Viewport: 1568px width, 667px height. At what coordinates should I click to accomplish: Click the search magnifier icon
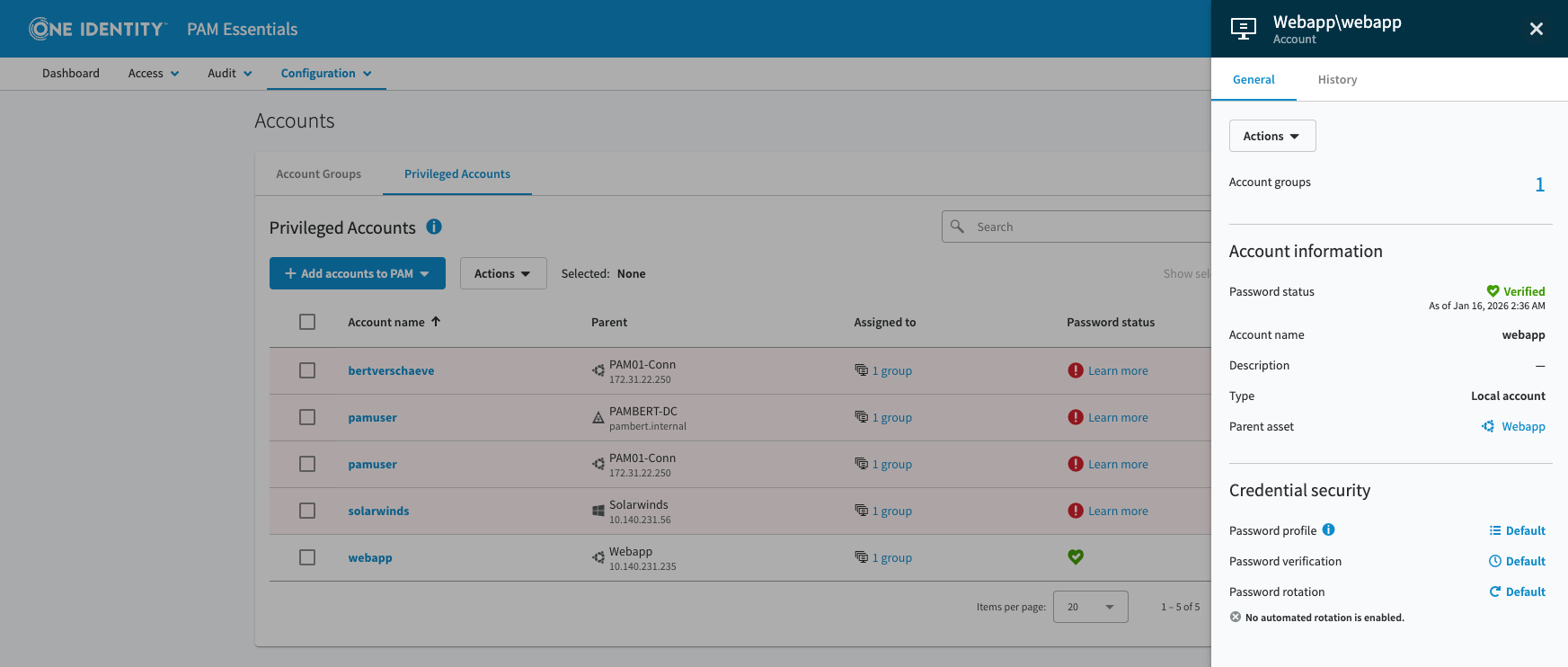point(958,227)
